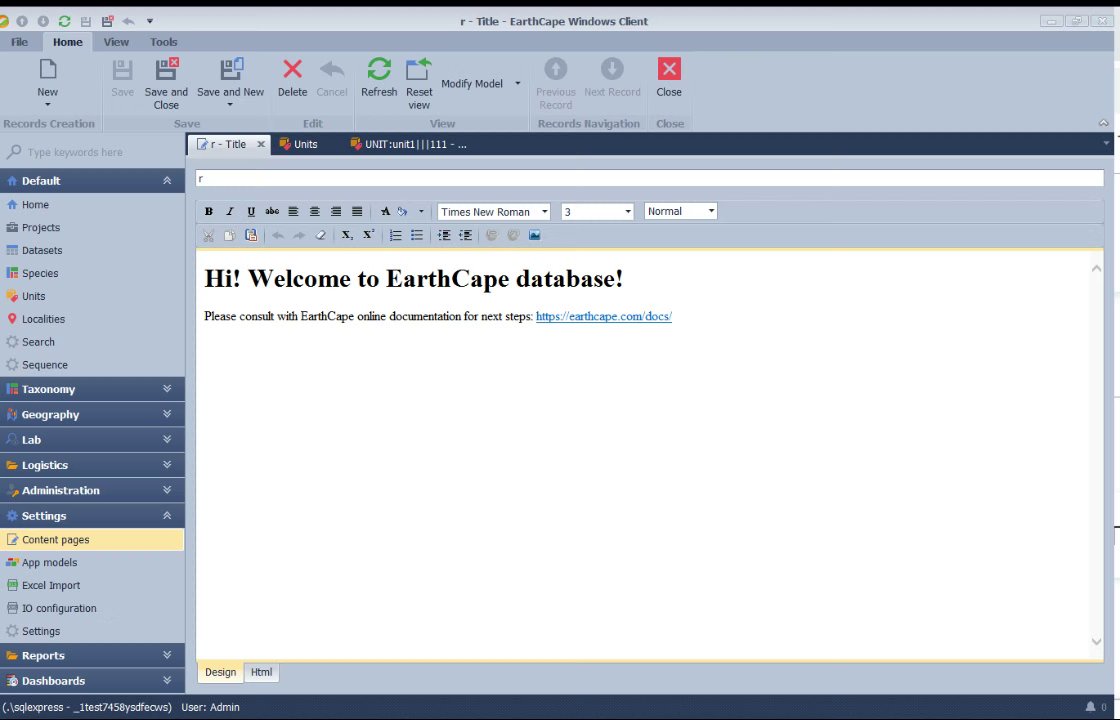The image size is (1120, 720).
Task: Insert numbered list
Action: (x=396, y=235)
